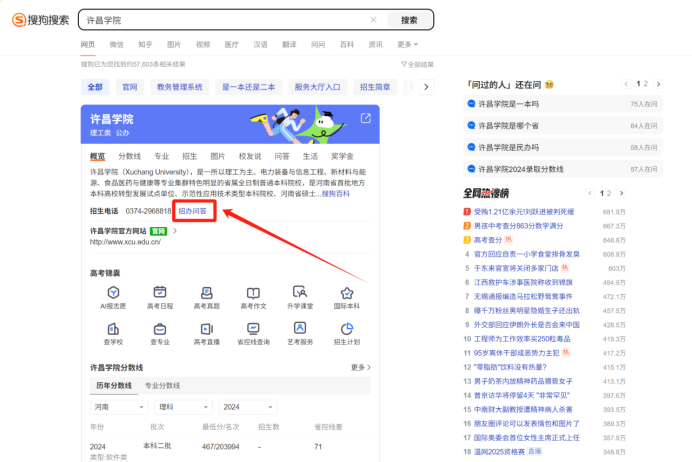This screenshot has height=462, width=692.
Task: Go to next page of 问过的人 questions
Action: (658, 84)
